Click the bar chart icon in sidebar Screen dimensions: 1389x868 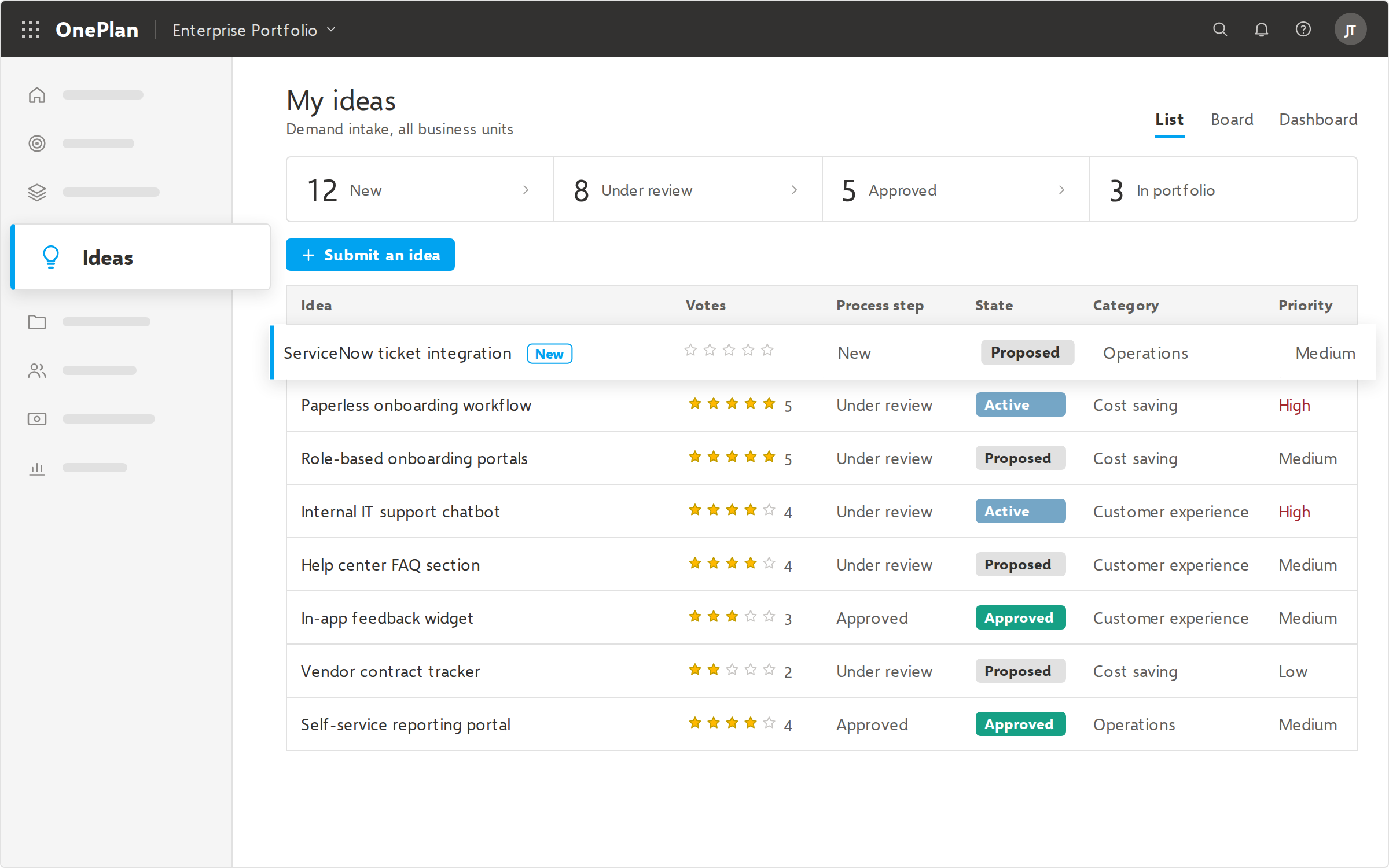click(37, 468)
